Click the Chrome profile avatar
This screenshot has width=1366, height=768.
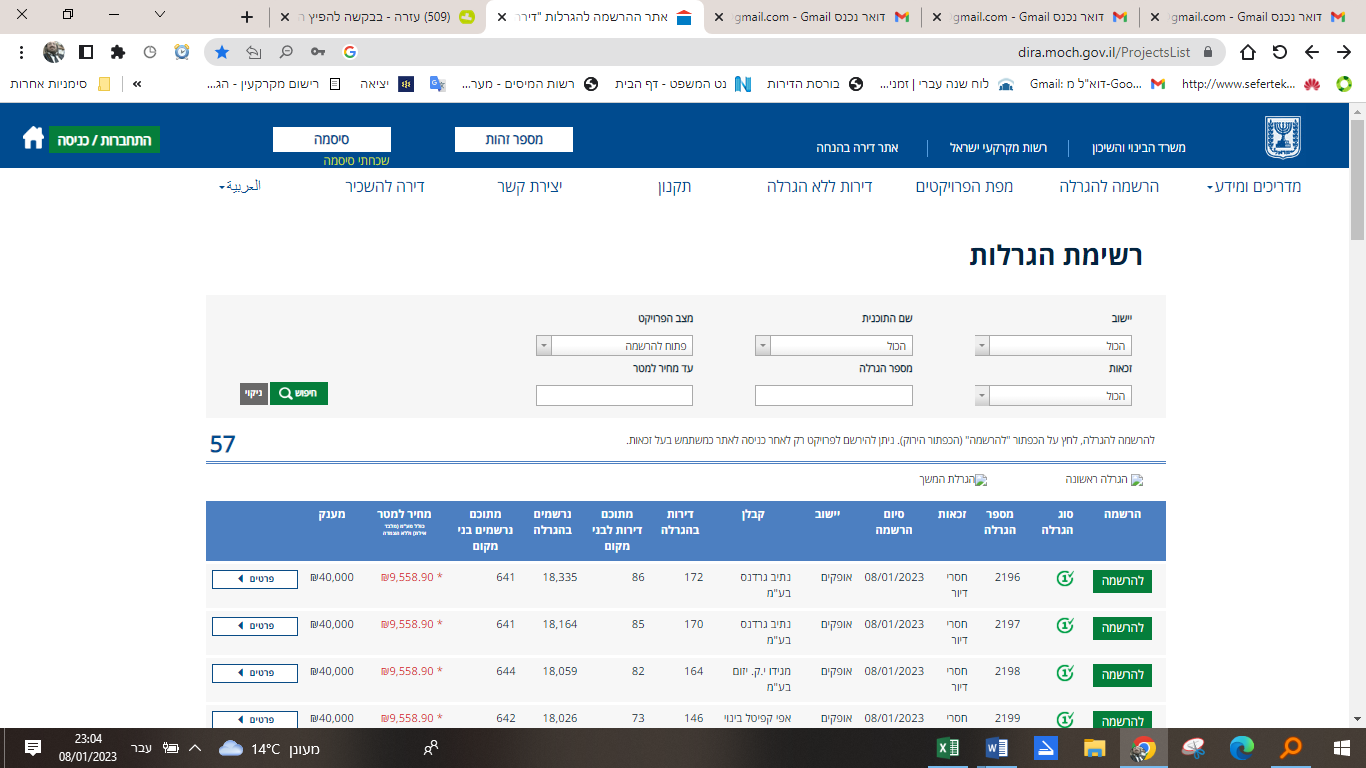click(x=54, y=52)
